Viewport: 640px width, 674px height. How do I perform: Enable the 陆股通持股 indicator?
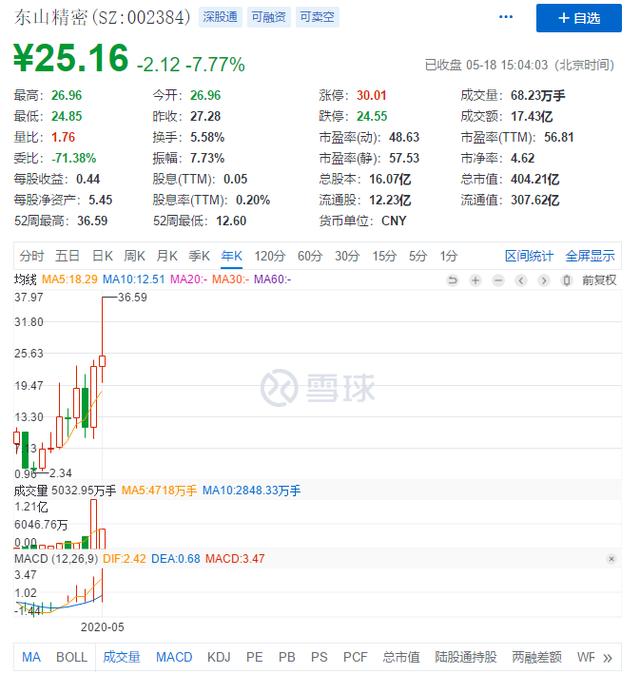click(x=465, y=658)
